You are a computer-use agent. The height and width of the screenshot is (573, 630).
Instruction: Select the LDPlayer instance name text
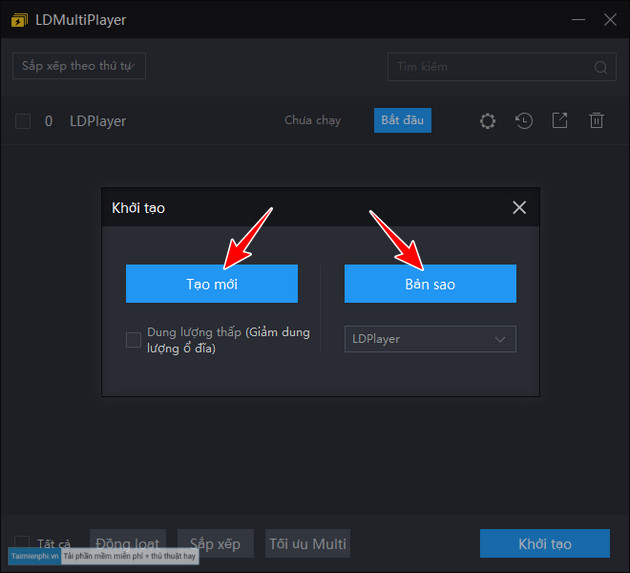(x=98, y=121)
